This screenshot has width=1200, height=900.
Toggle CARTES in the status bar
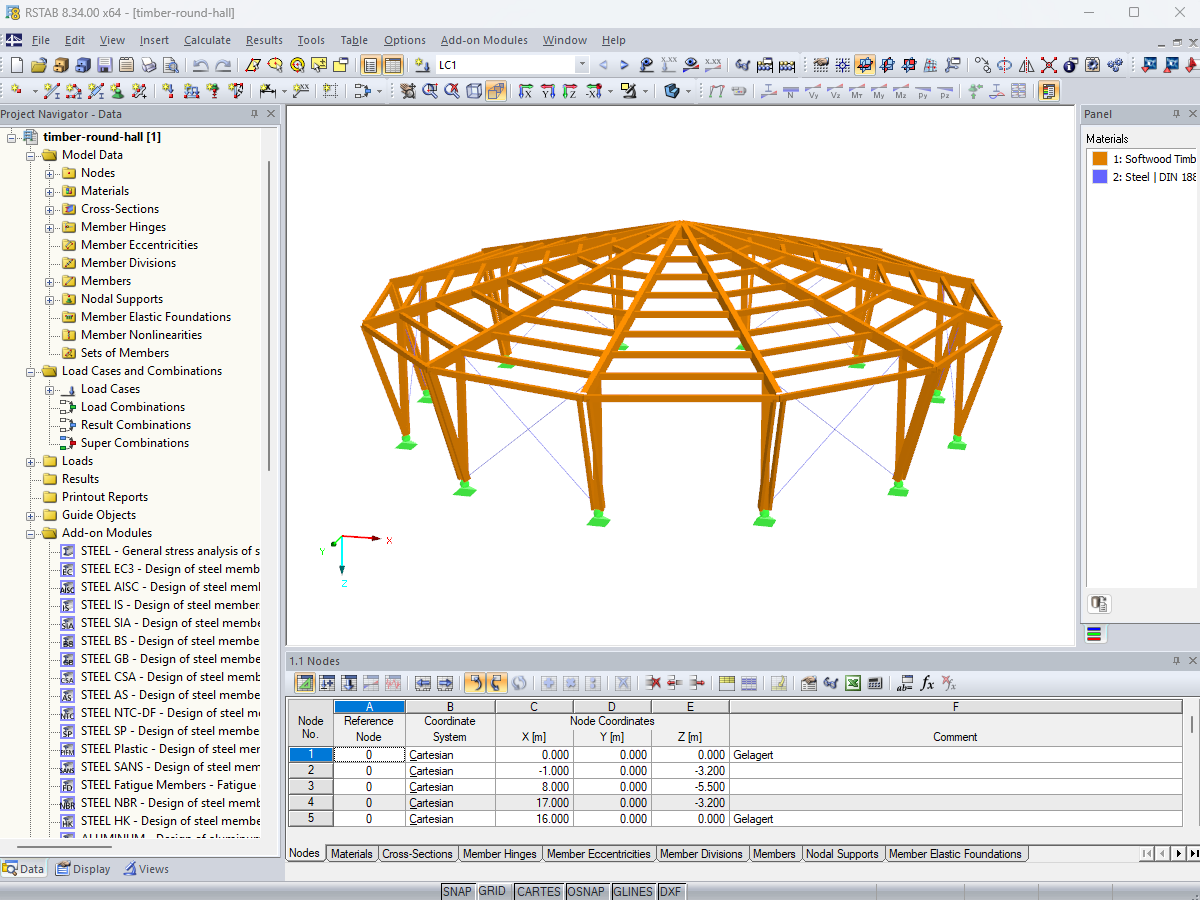point(538,891)
